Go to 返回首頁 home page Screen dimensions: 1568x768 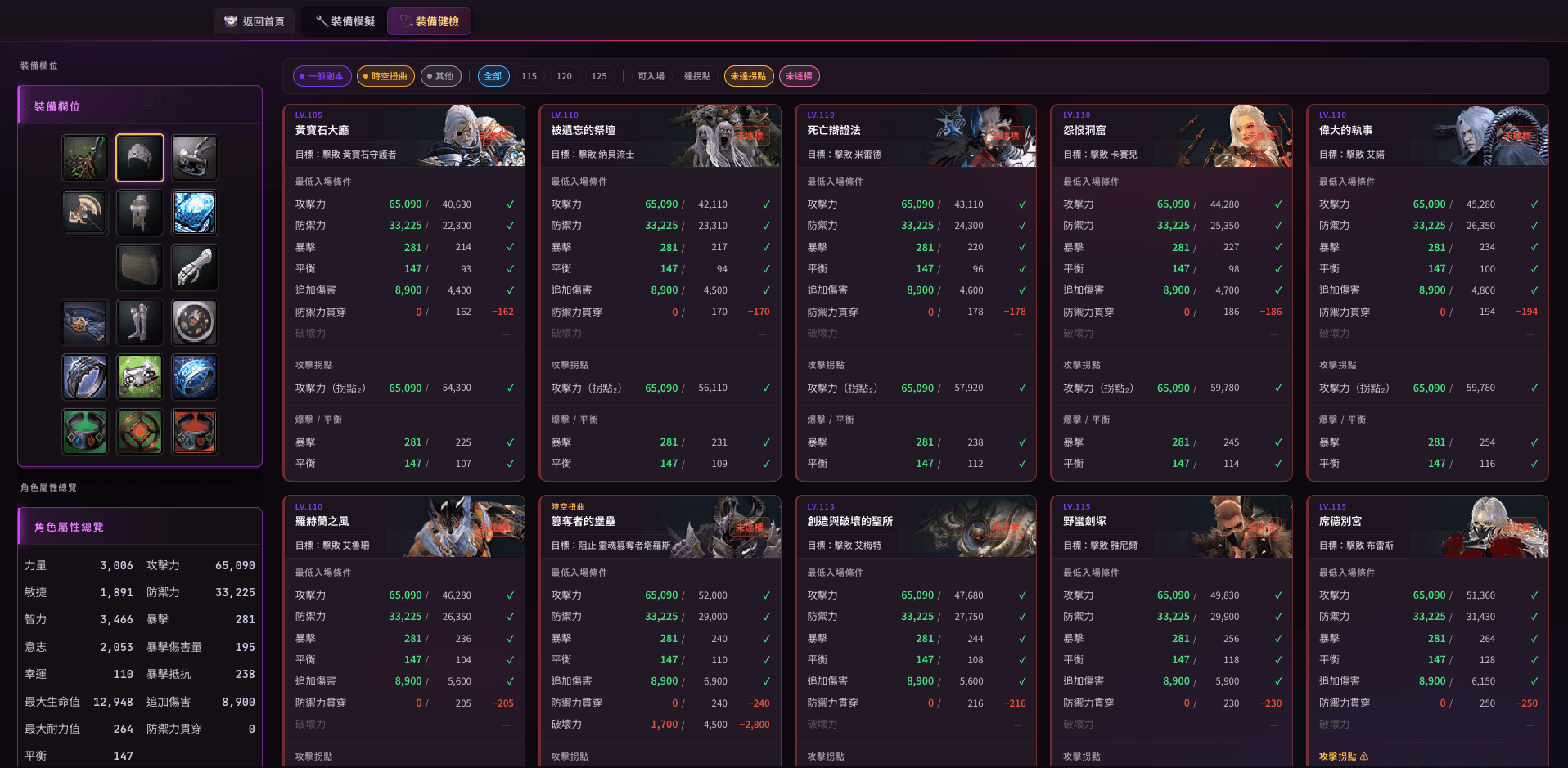pos(255,21)
